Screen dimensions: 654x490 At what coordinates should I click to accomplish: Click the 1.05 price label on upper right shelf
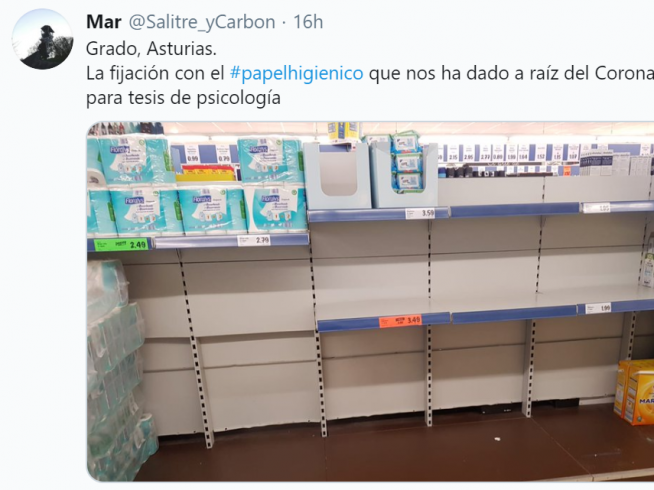click(x=596, y=208)
